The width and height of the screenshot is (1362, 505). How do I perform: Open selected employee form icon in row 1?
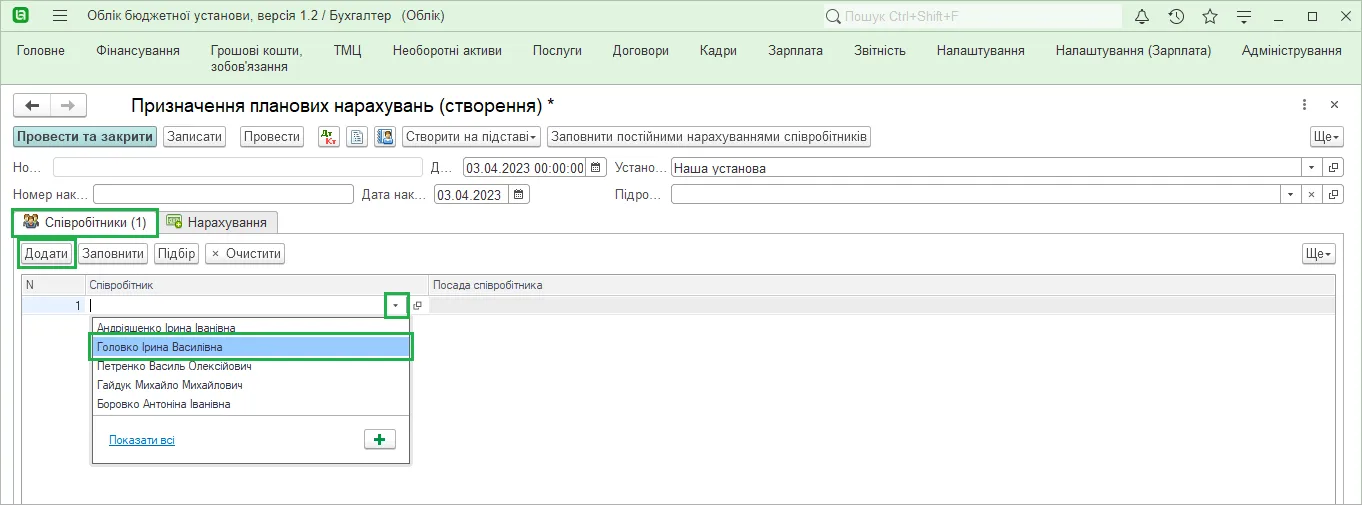tap(418, 306)
